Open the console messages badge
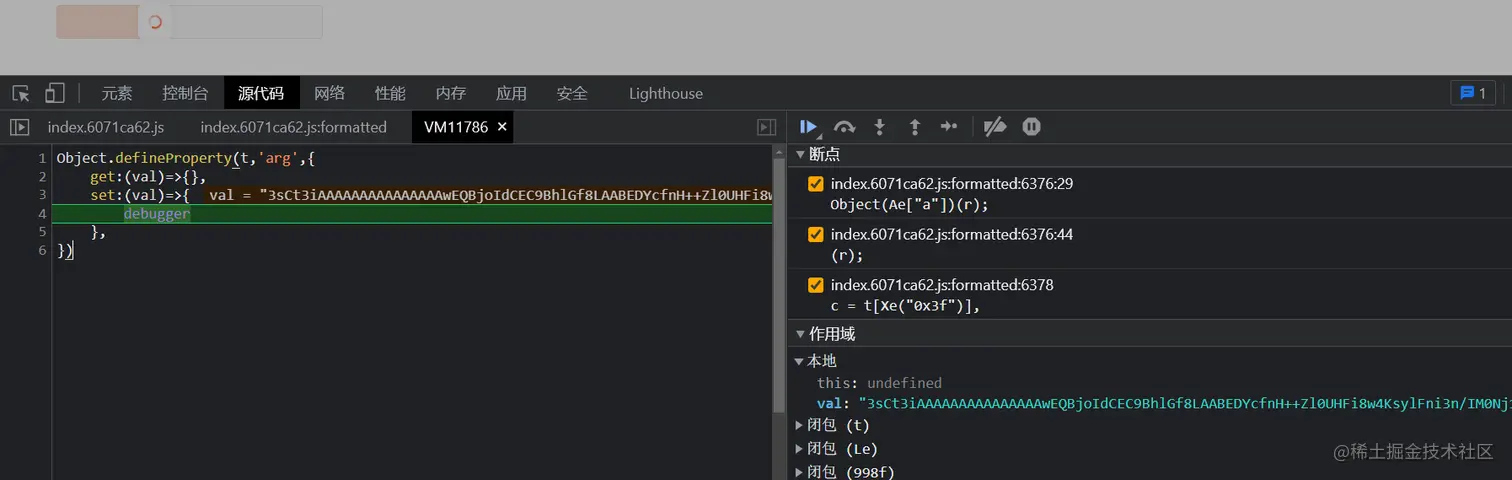Image resolution: width=1512 pixels, height=480 pixels. pyautogui.click(x=1473, y=93)
